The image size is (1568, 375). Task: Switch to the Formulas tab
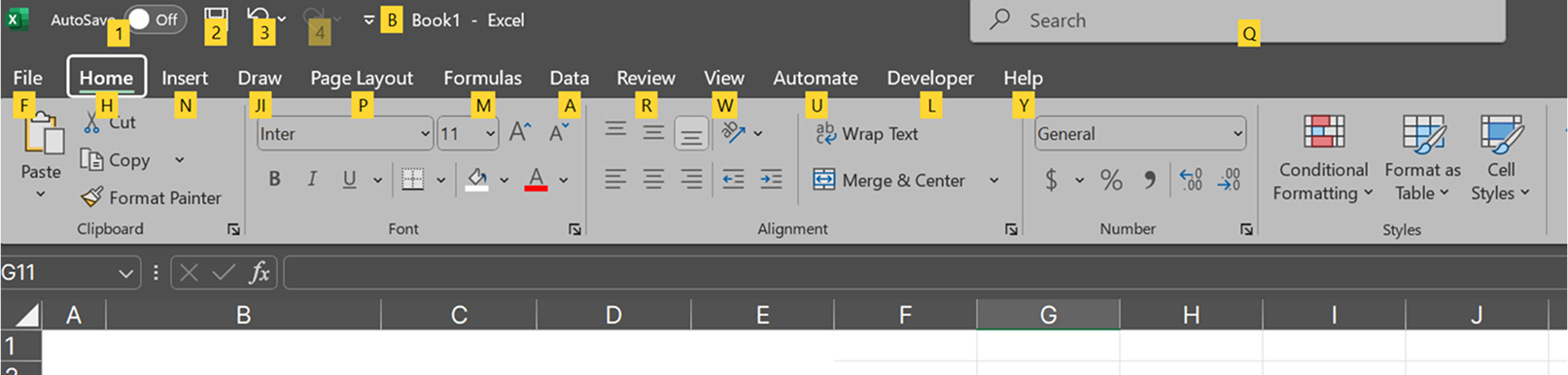point(482,78)
